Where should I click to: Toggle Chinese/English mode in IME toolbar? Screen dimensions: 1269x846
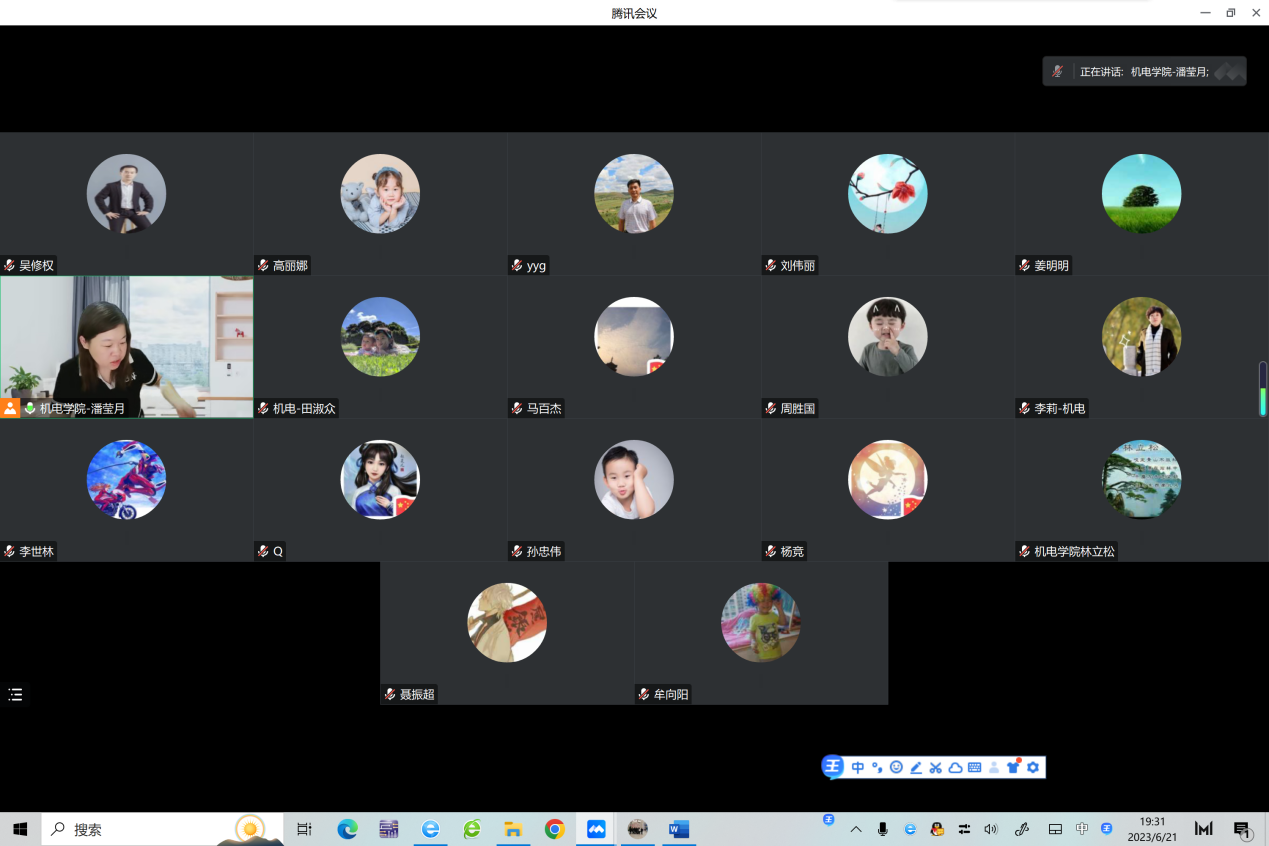(x=858, y=767)
